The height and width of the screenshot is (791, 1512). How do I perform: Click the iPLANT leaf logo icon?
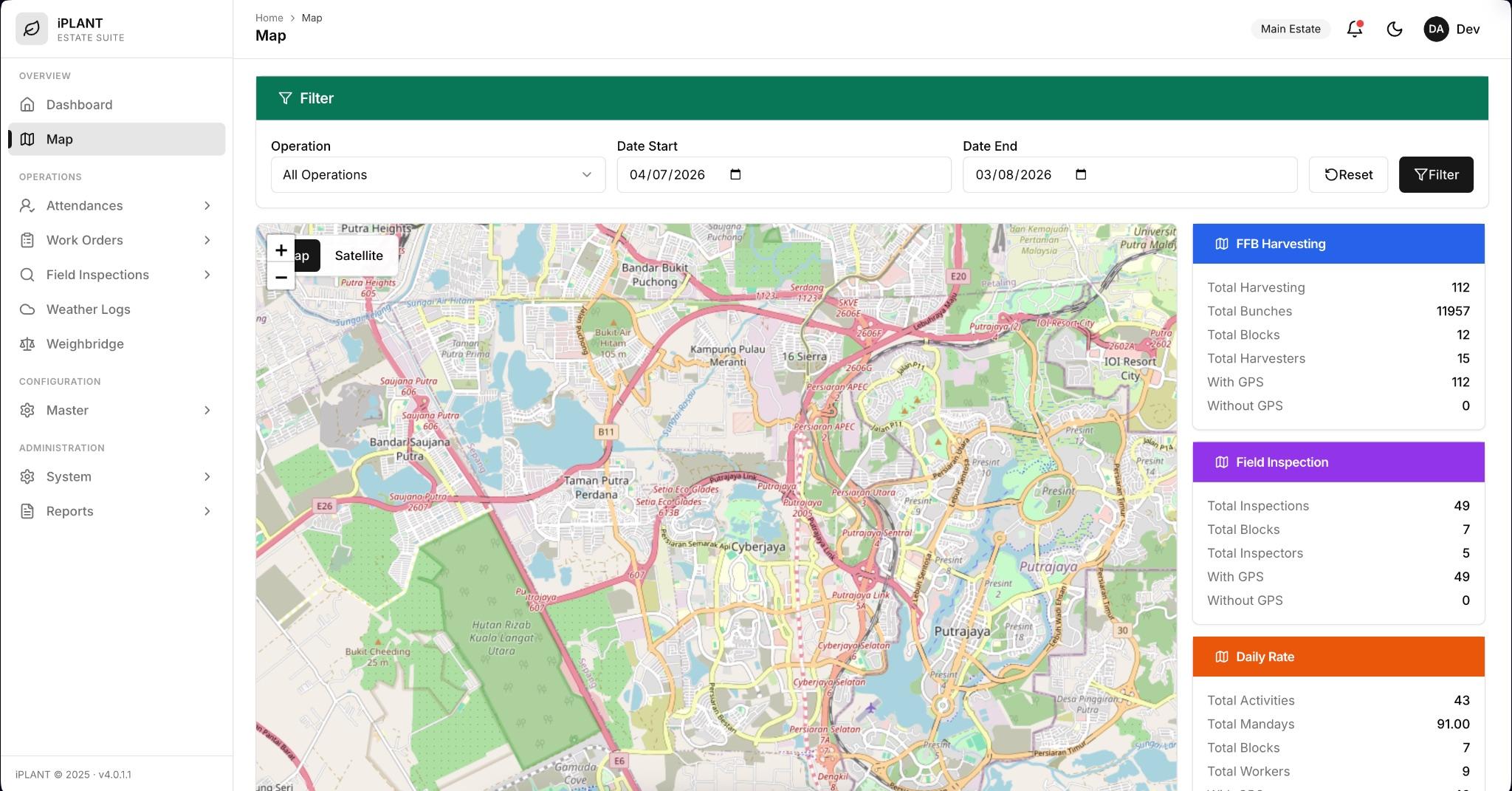tap(32, 29)
